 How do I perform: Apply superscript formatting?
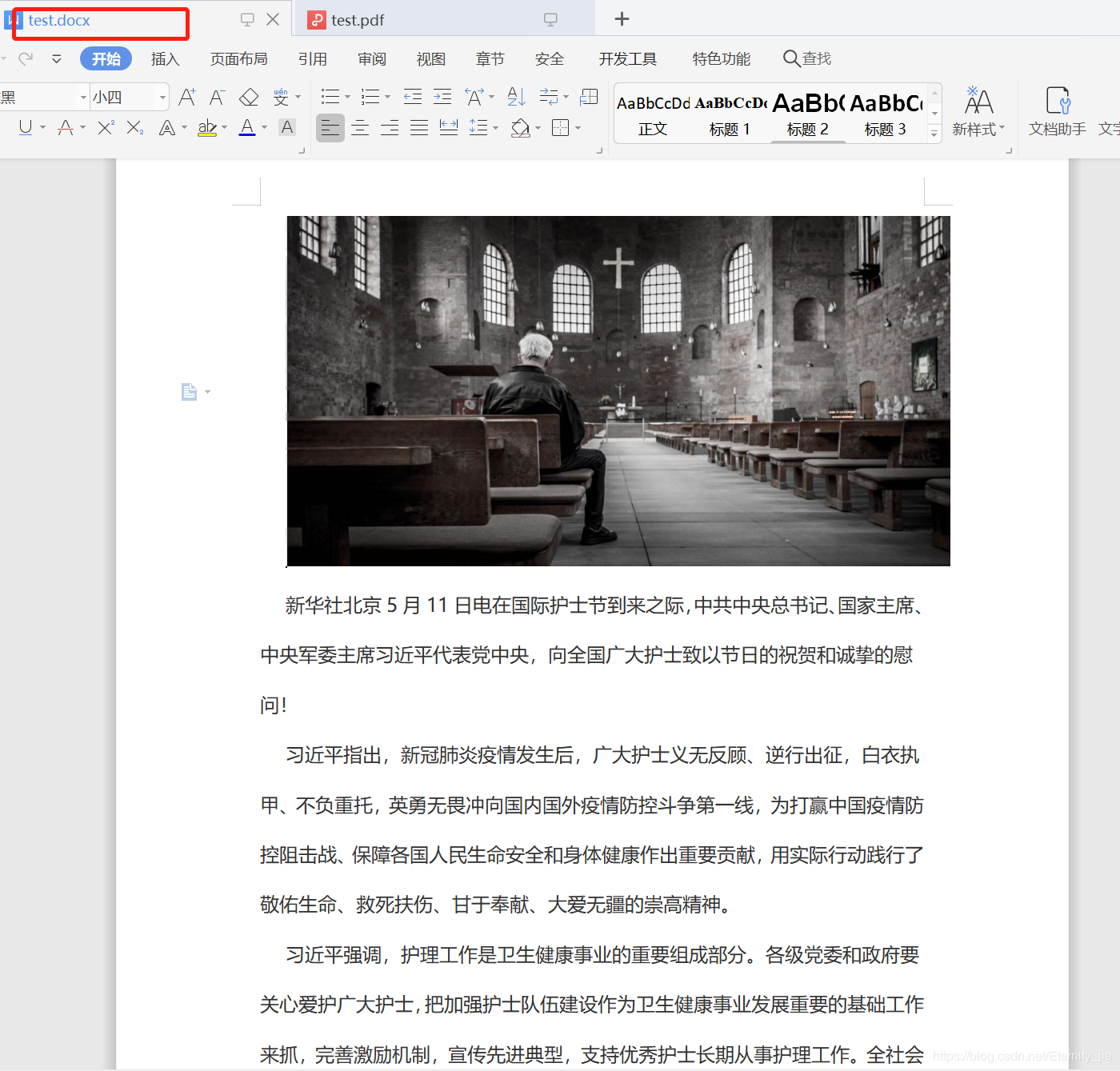click(x=105, y=127)
